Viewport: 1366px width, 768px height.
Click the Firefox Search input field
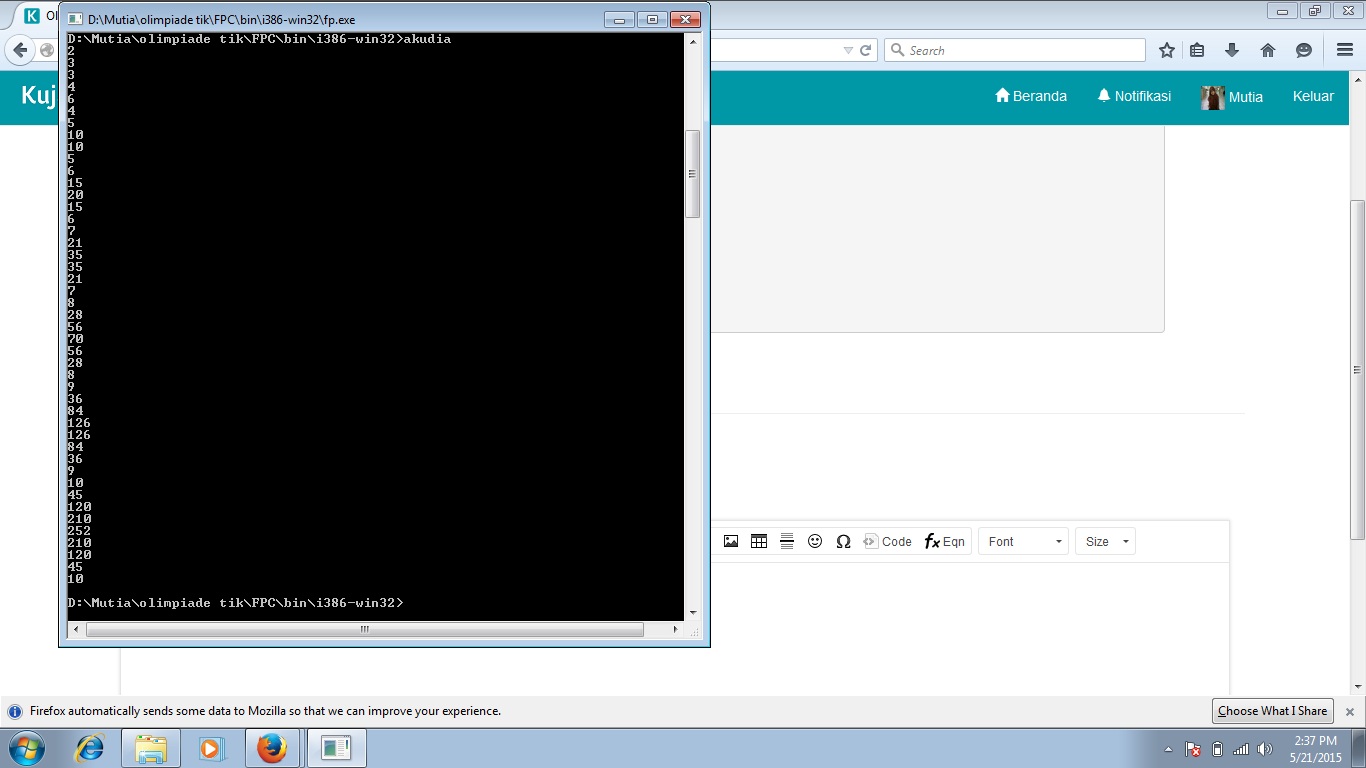coord(1020,50)
